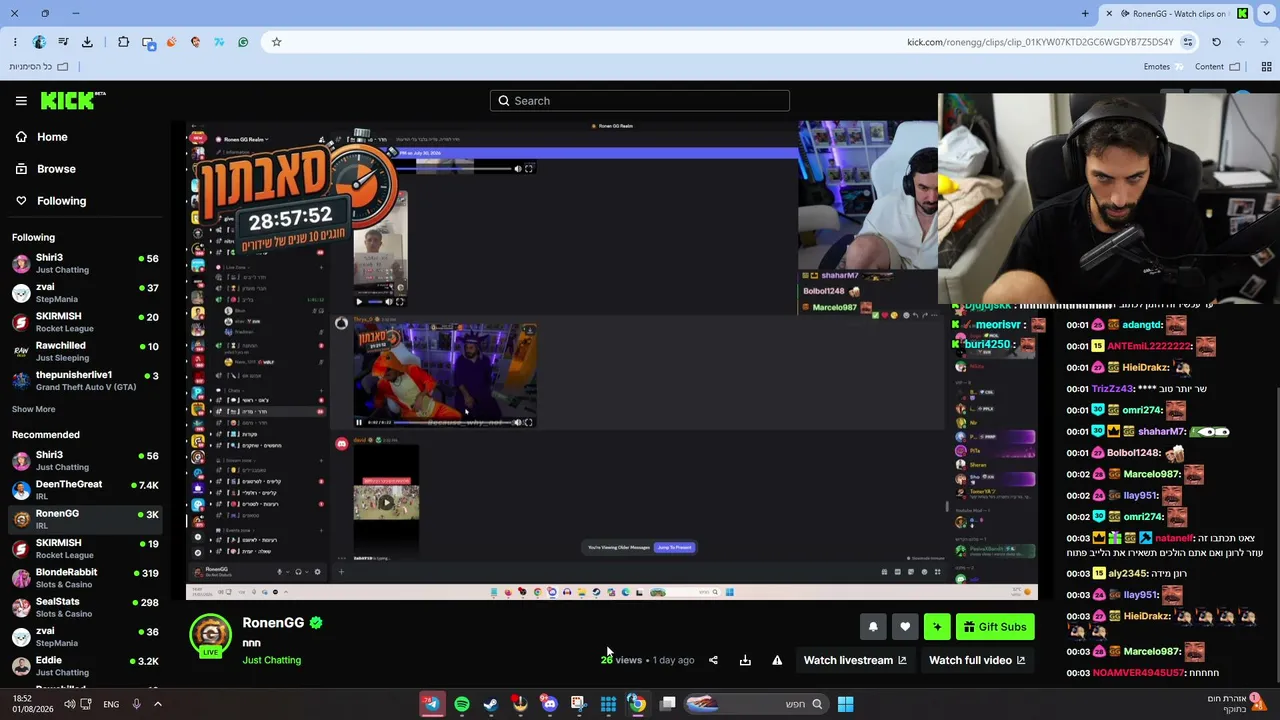
Task: Click username TrizZz43 in chat
Action: click(1113, 389)
